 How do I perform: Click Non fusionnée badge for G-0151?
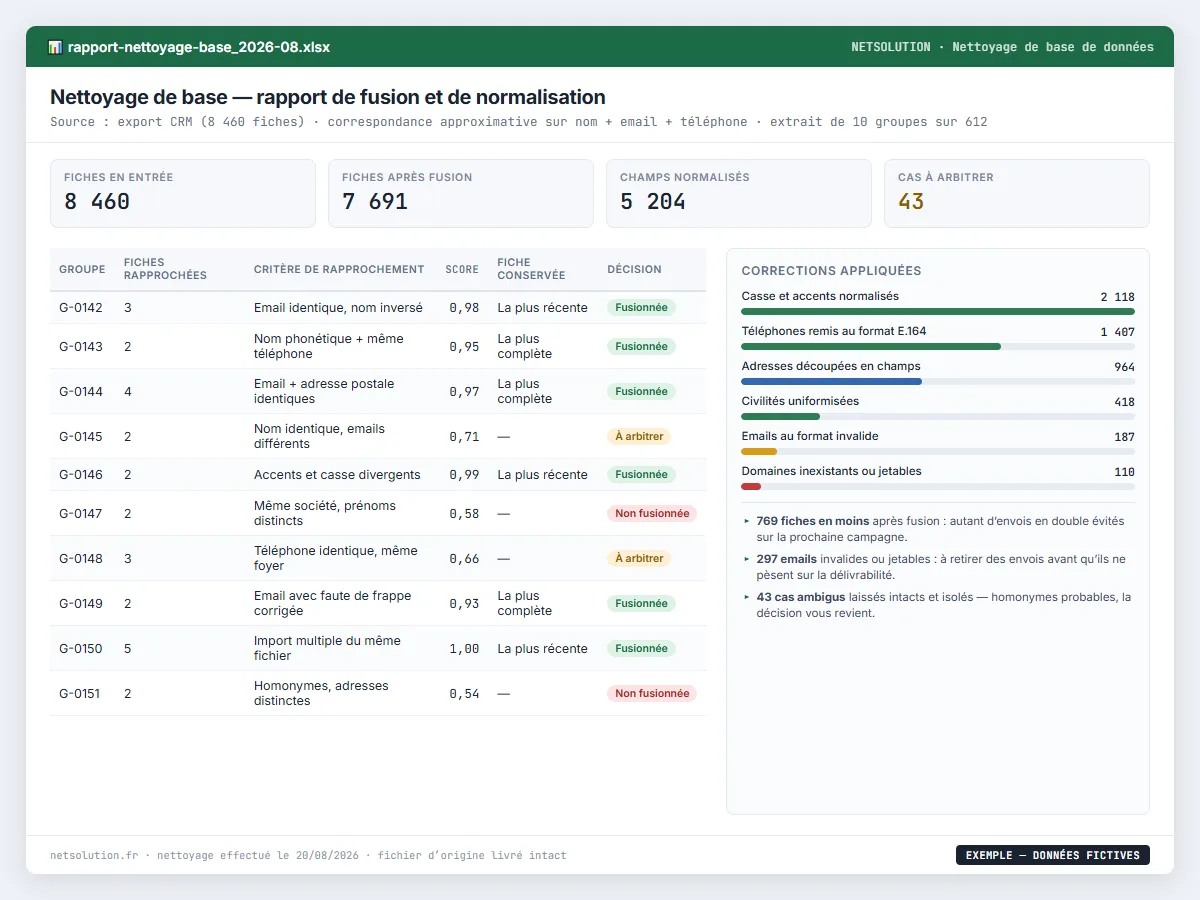point(652,693)
